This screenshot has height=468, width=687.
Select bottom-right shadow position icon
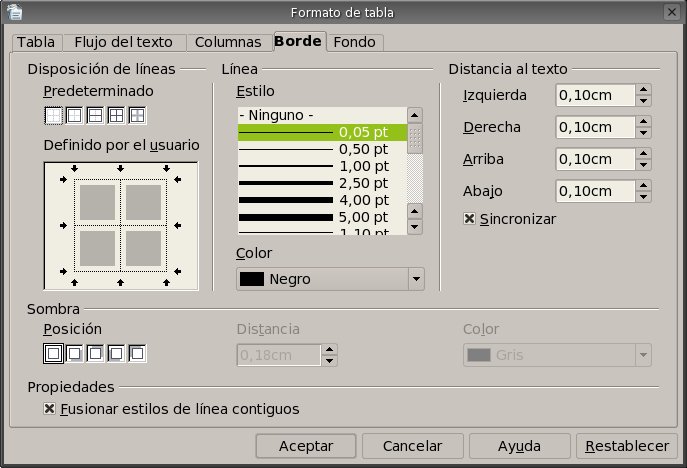click(75, 353)
